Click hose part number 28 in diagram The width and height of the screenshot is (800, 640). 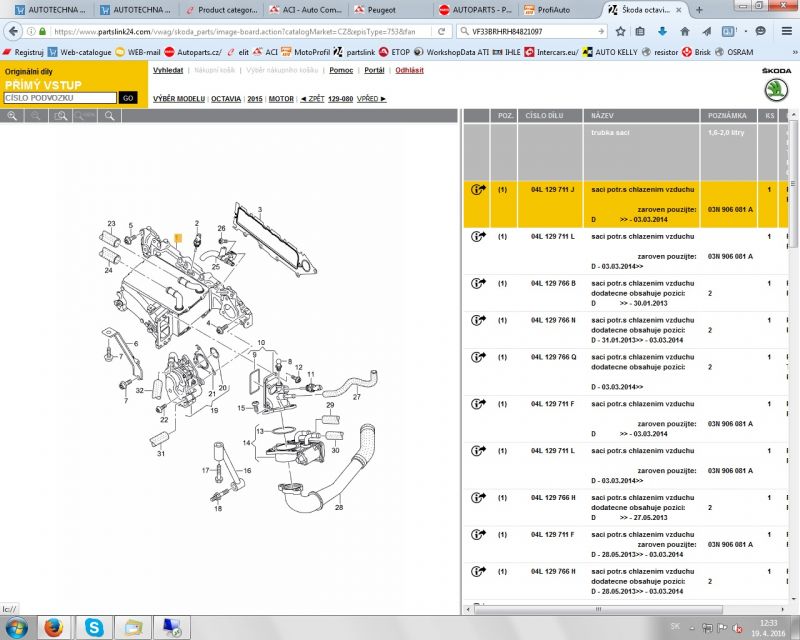pos(339,507)
